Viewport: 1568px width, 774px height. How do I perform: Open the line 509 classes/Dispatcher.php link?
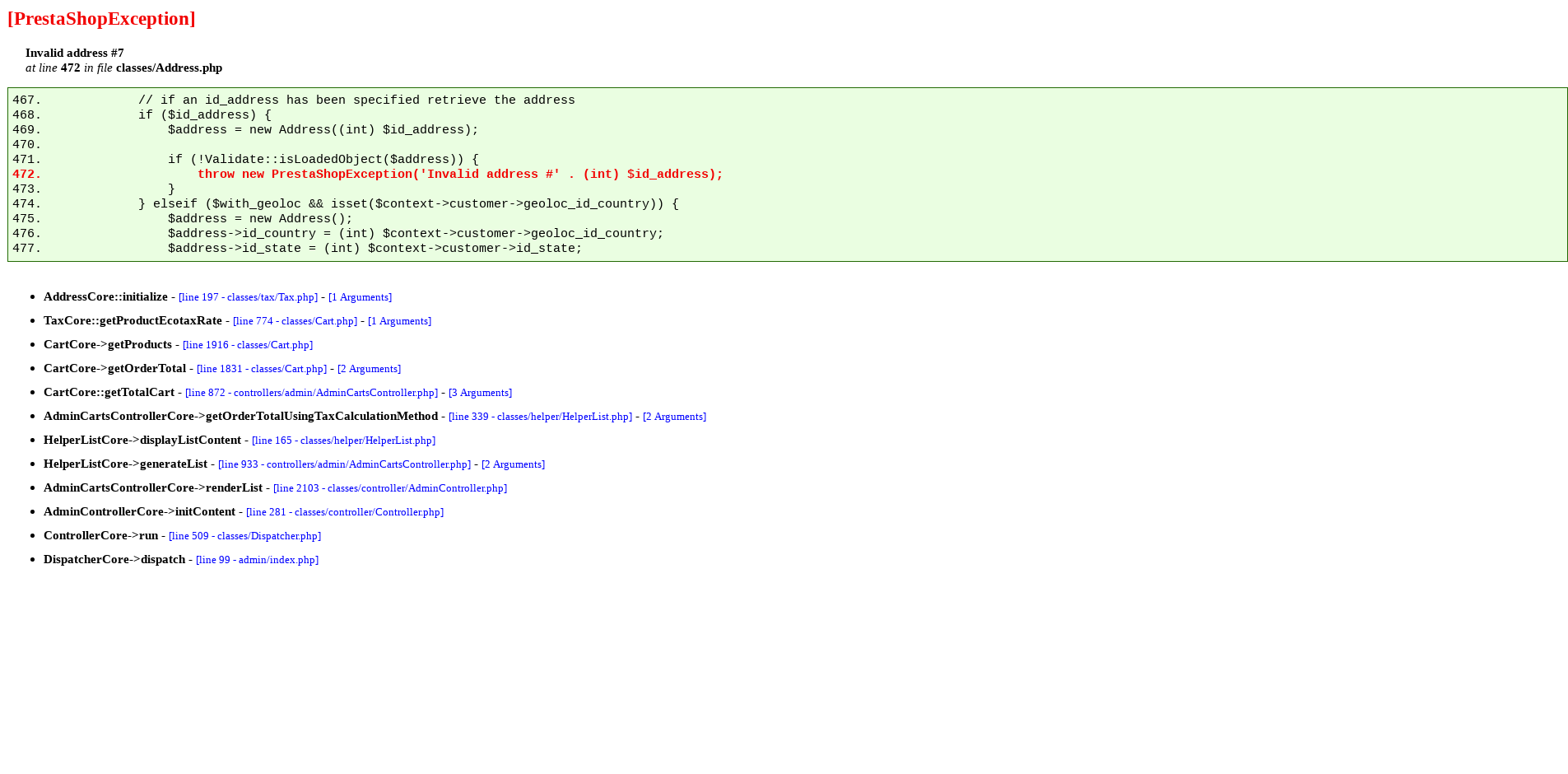click(244, 536)
